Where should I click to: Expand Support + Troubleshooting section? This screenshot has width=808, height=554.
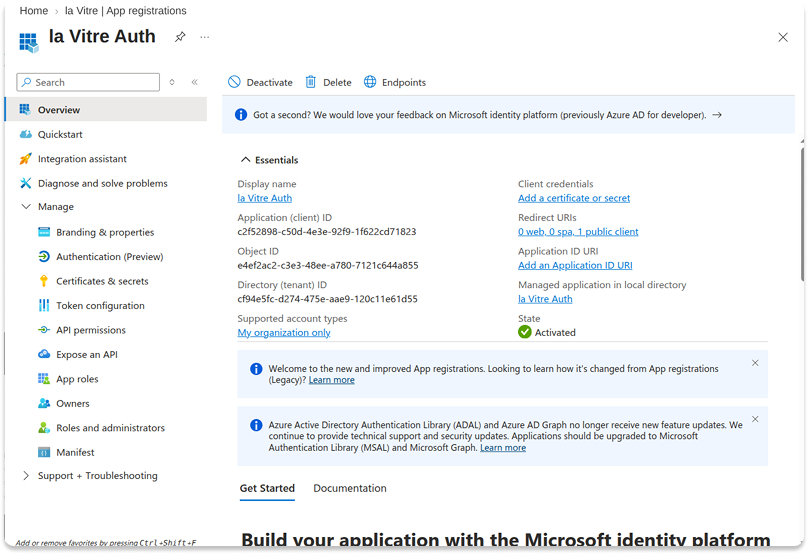click(x=26, y=476)
